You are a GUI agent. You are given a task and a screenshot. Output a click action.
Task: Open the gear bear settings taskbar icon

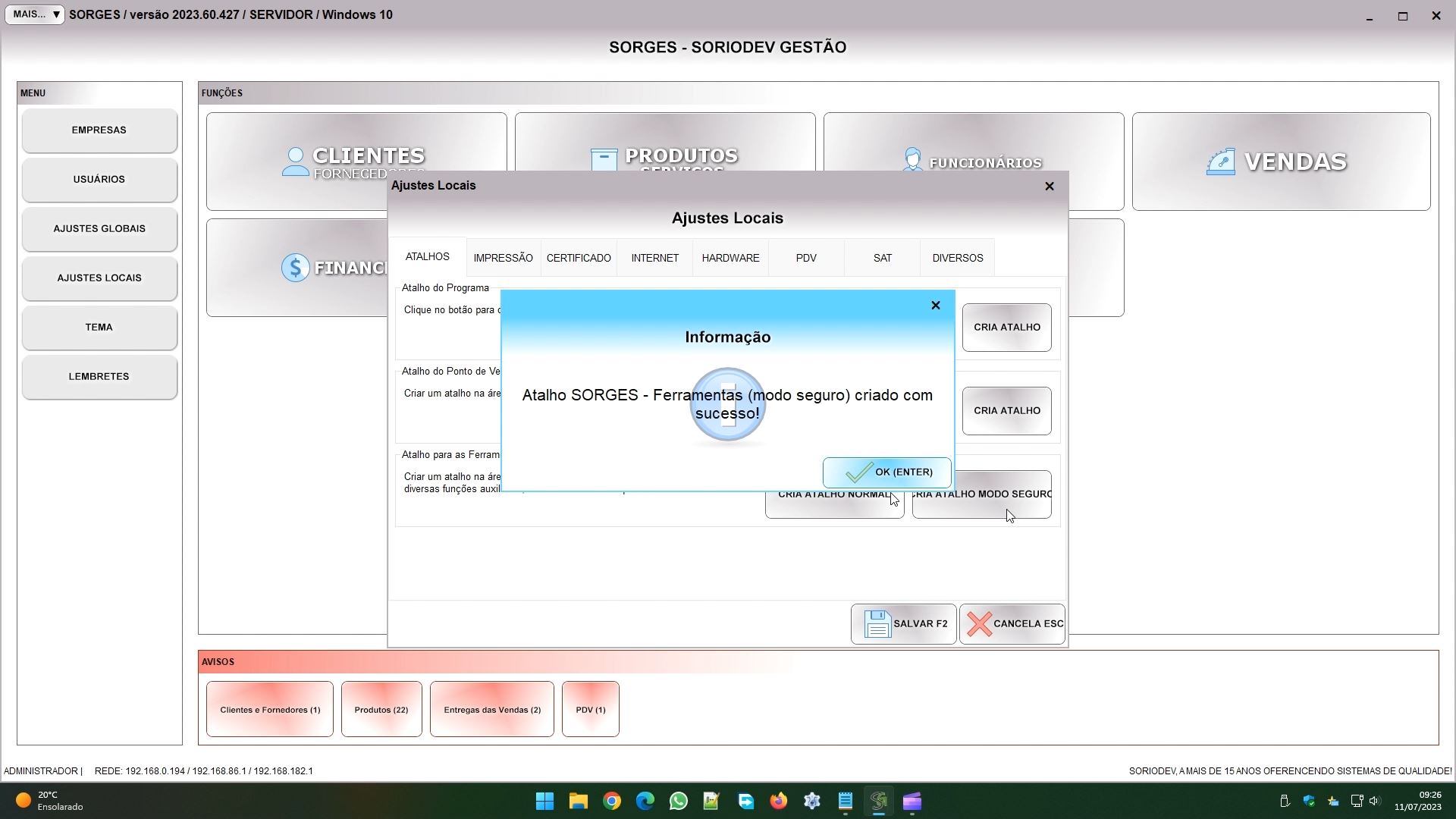pos(812,802)
